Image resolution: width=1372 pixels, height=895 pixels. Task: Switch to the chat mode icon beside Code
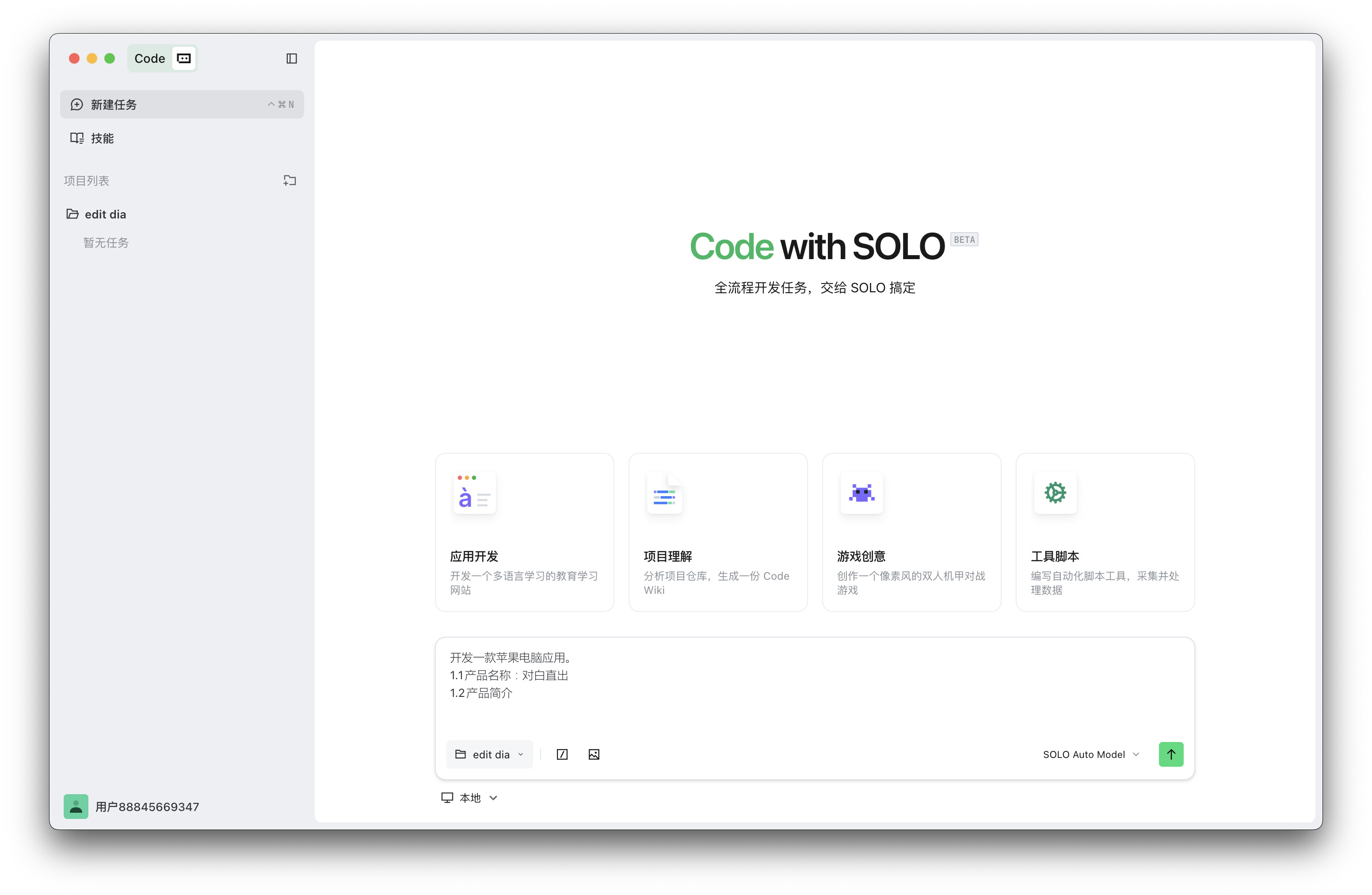183,58
